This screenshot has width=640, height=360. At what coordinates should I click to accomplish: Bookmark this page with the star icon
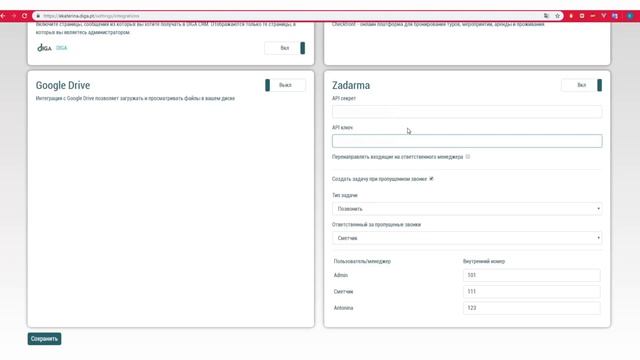557,16
